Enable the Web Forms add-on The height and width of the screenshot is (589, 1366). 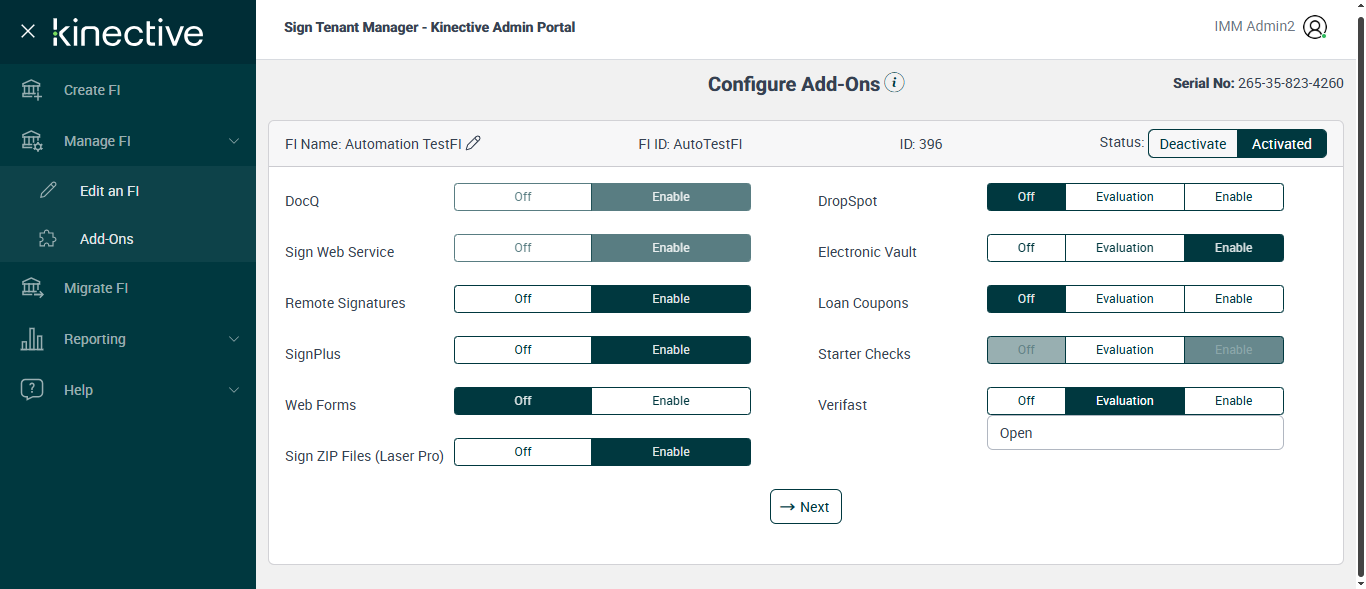670,401
